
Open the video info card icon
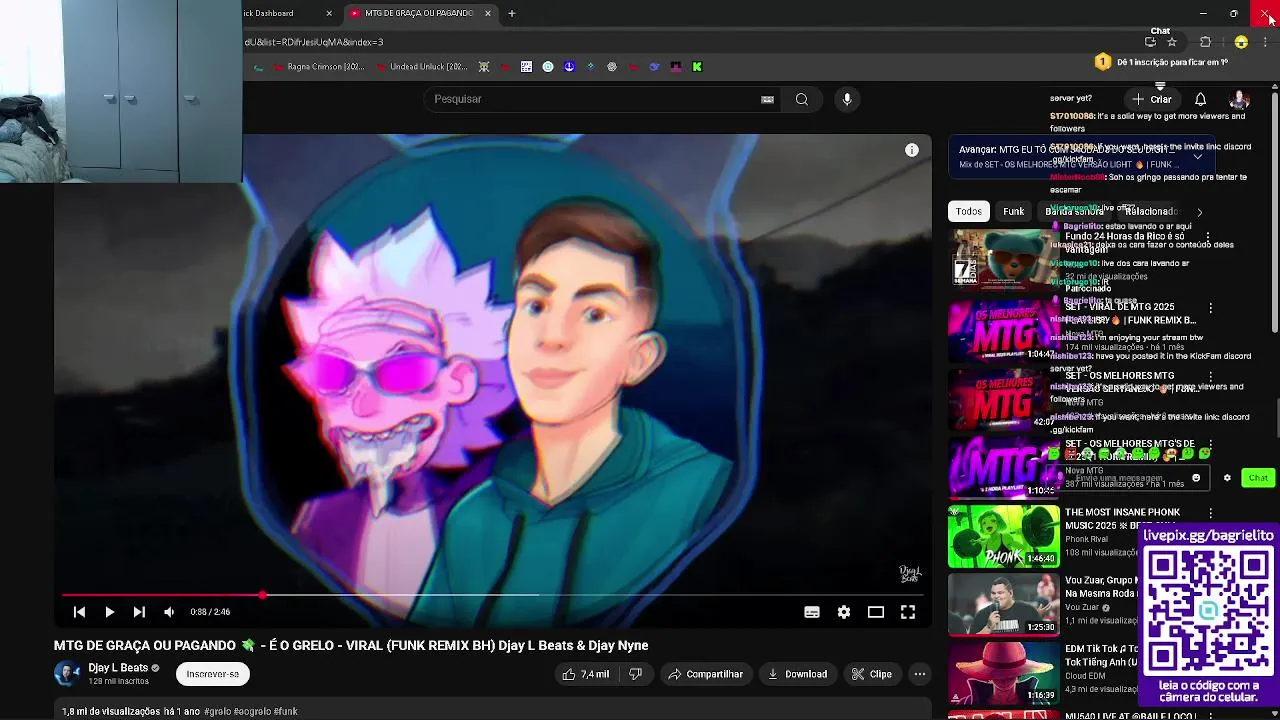point(912,150)
